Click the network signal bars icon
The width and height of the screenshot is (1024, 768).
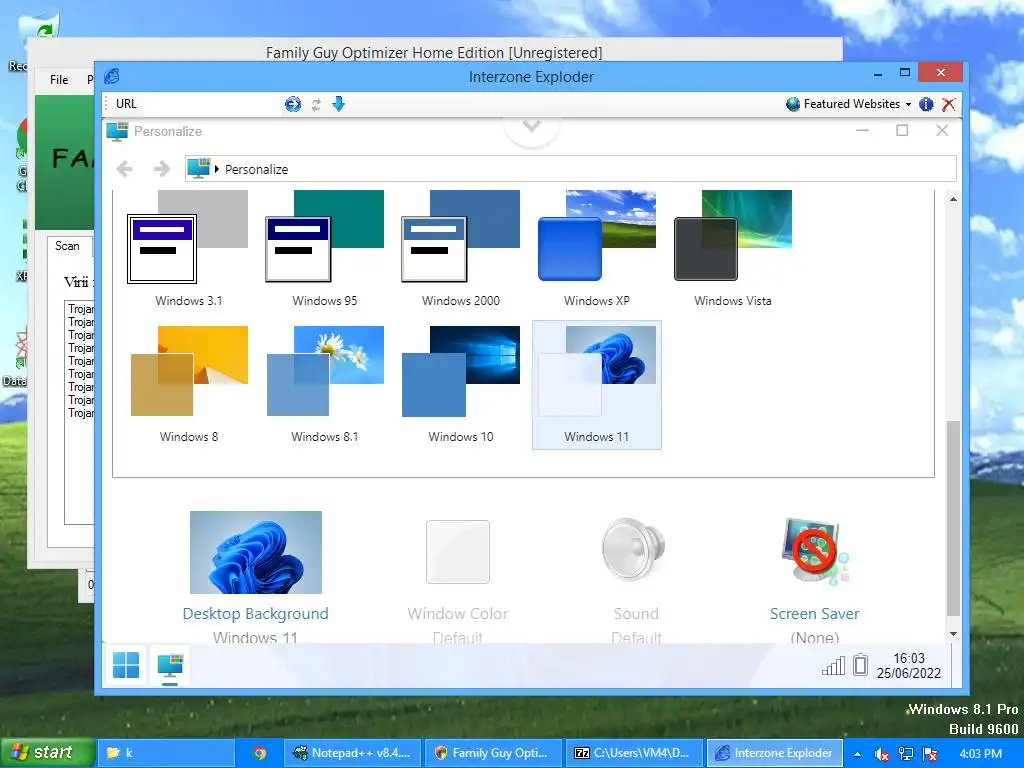tap(833, 665)
